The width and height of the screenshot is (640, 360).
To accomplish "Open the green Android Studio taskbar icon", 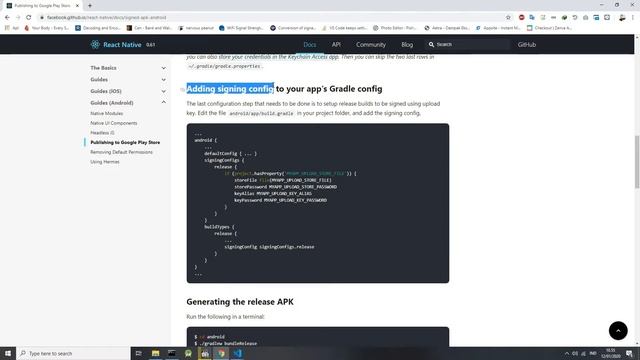I will pyautogui.click(x=188, y=353).
